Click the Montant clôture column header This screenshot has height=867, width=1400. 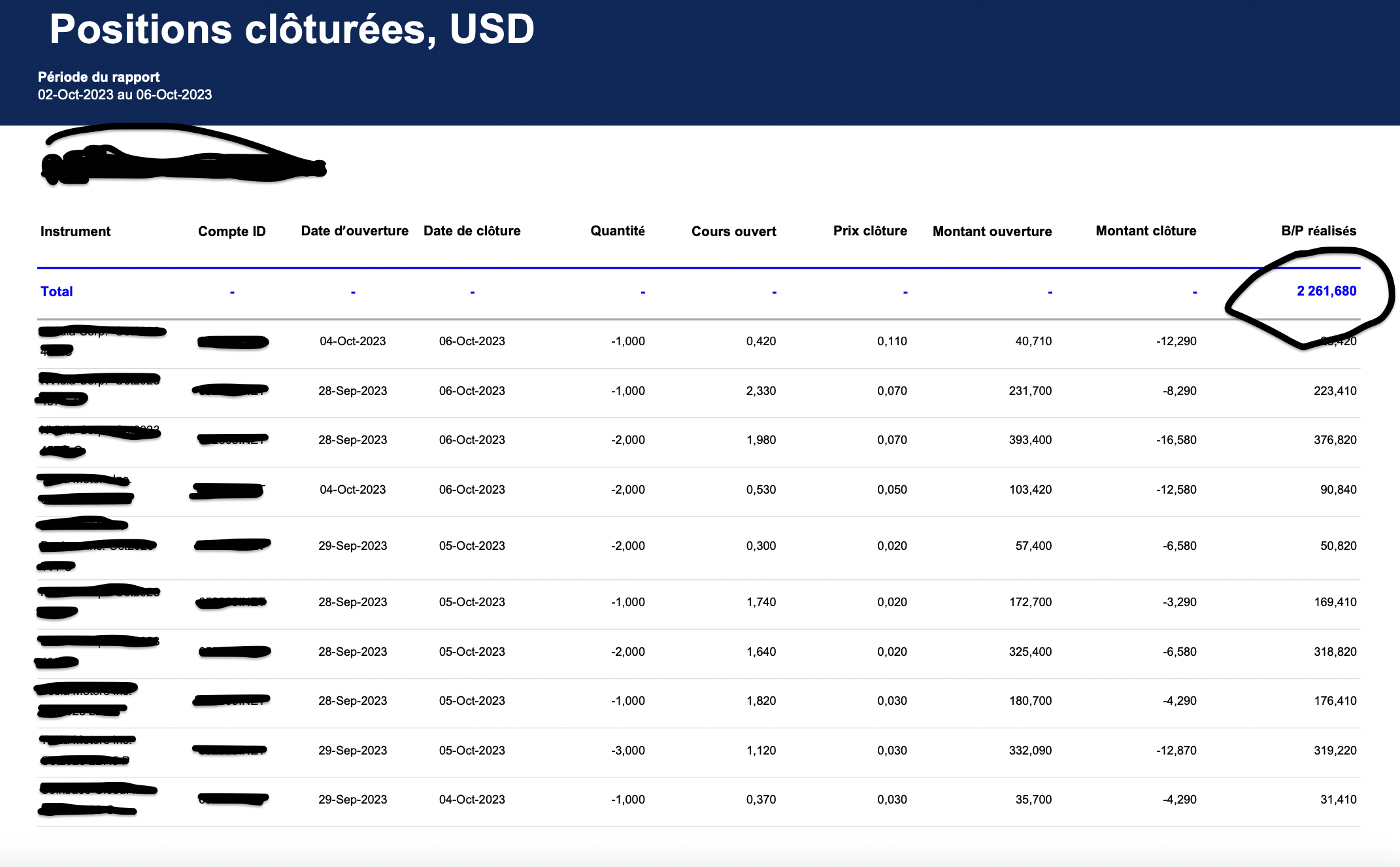[1146, 231]
